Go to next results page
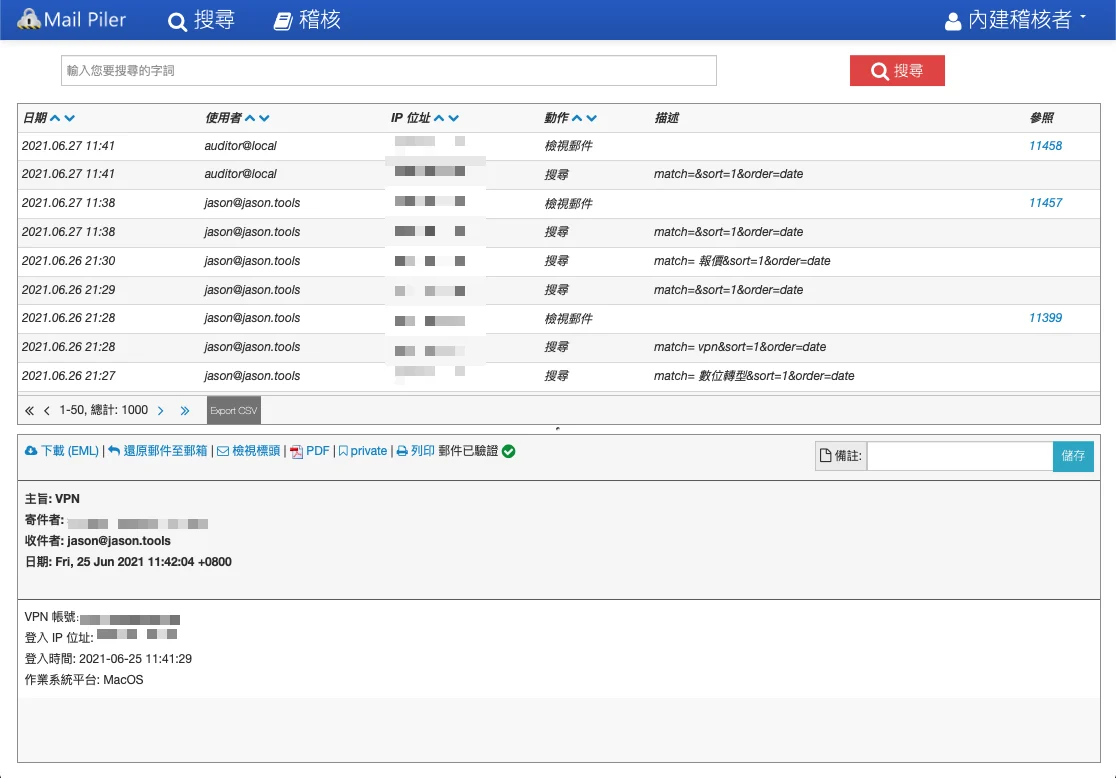 coord(161,411)
